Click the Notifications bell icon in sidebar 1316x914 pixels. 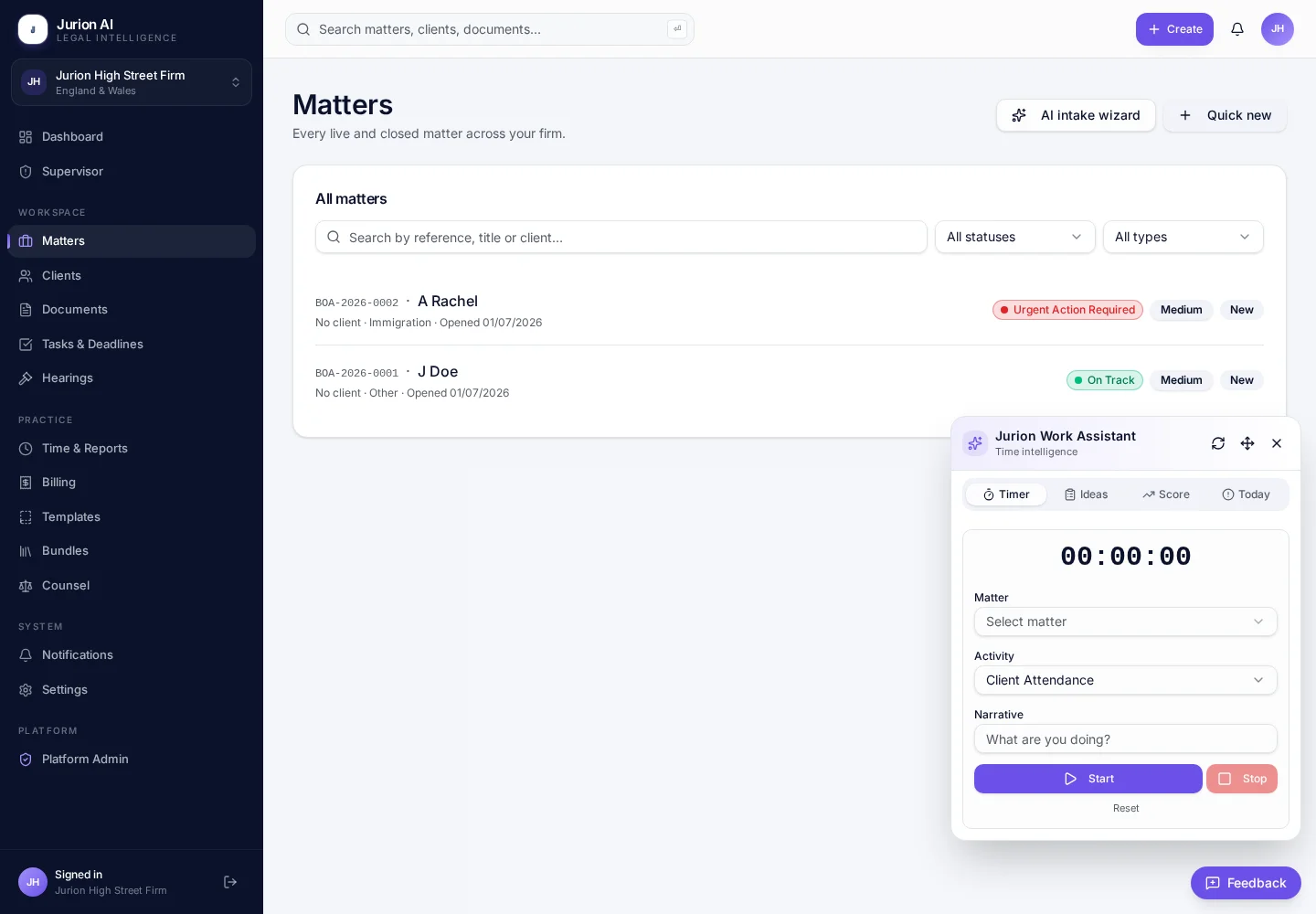point(26,655)
